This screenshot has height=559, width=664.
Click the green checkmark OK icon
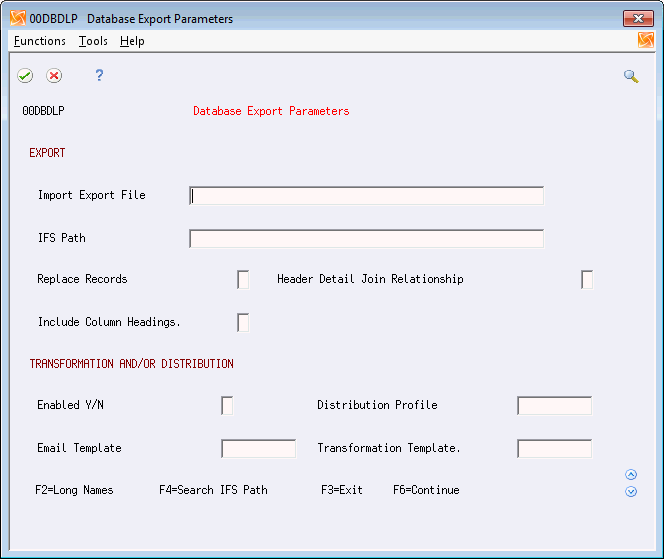point(25,76)
